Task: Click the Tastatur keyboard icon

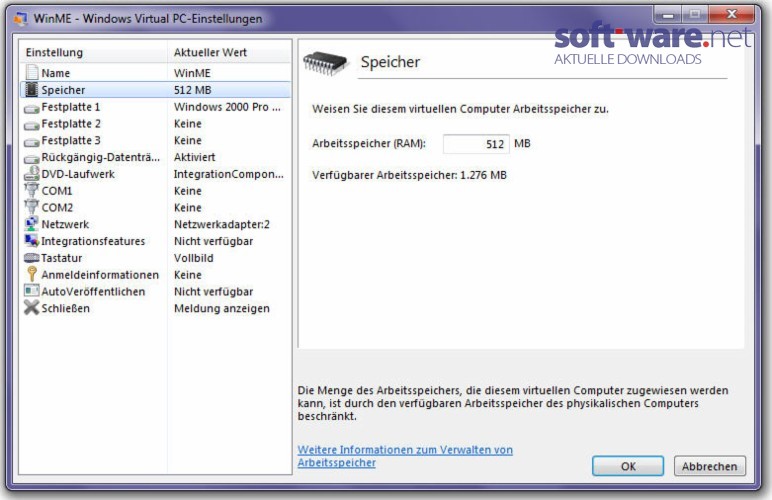Action: click(32, 258)
